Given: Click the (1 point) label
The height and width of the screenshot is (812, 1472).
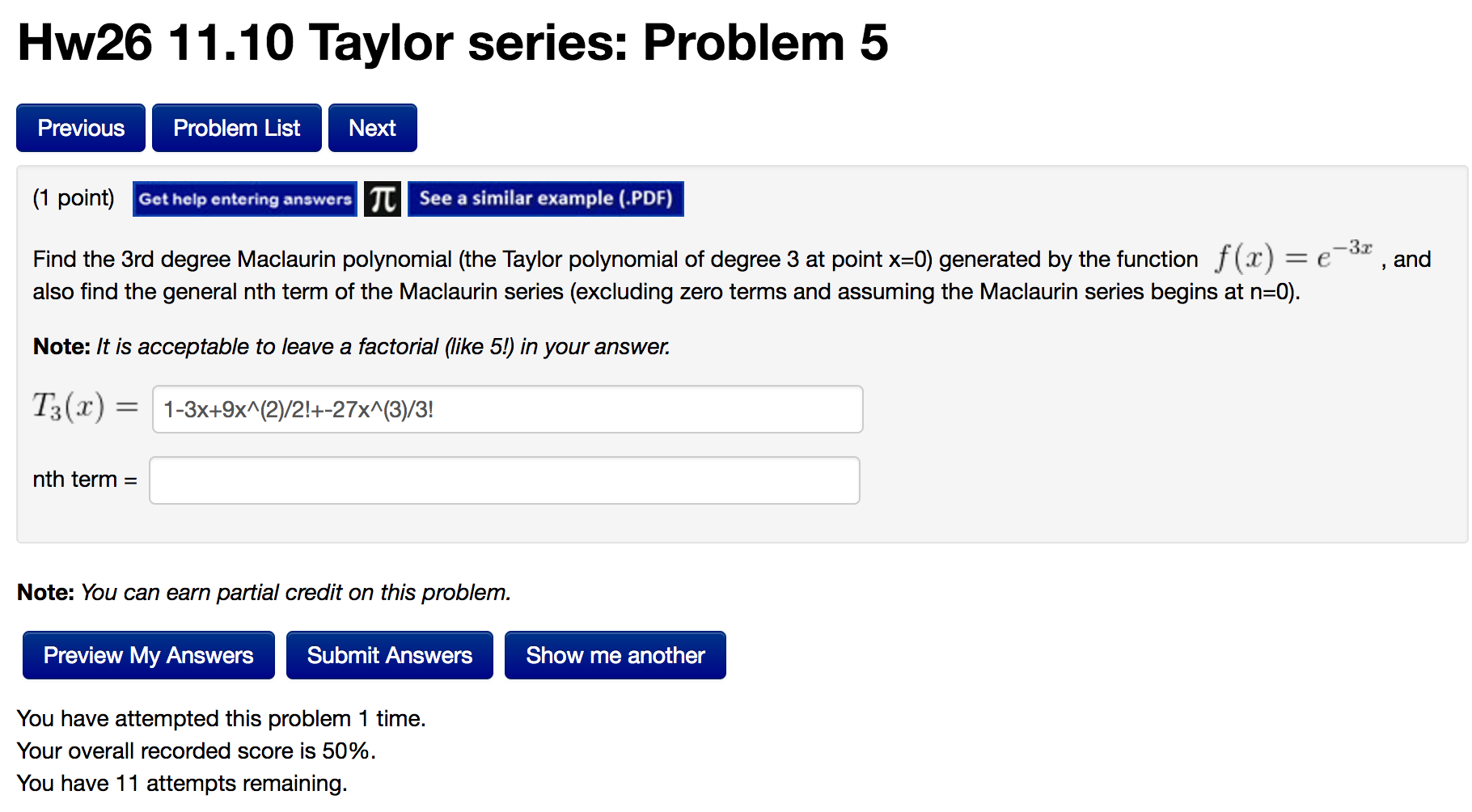Looking at the screenshot, I should (x=74, y=198).
